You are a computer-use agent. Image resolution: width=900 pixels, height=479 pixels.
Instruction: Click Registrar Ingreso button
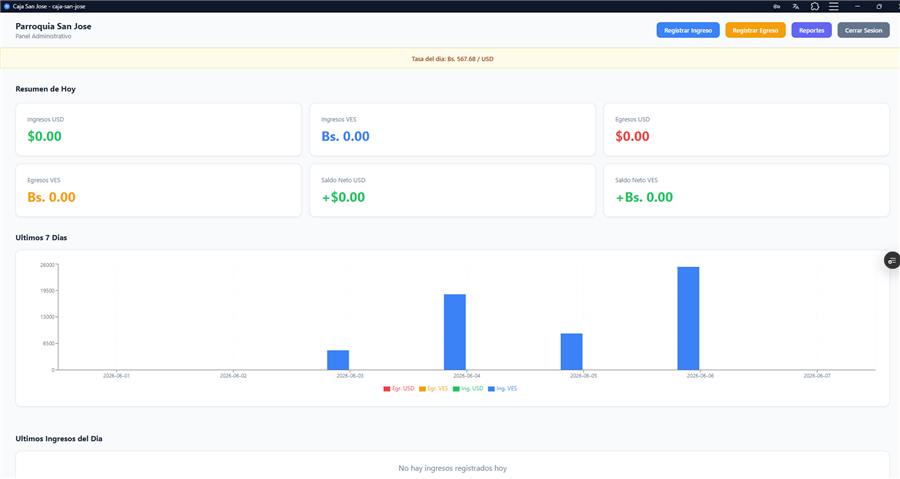[x=688, y=30]
